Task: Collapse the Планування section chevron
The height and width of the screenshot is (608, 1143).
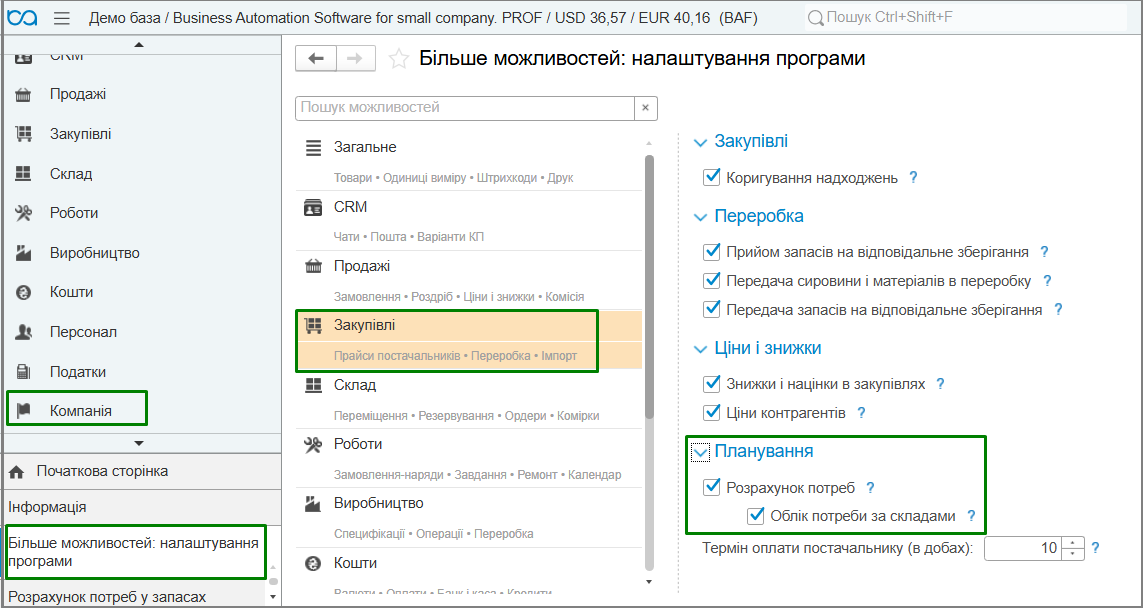Action: (x=701, y=453)
